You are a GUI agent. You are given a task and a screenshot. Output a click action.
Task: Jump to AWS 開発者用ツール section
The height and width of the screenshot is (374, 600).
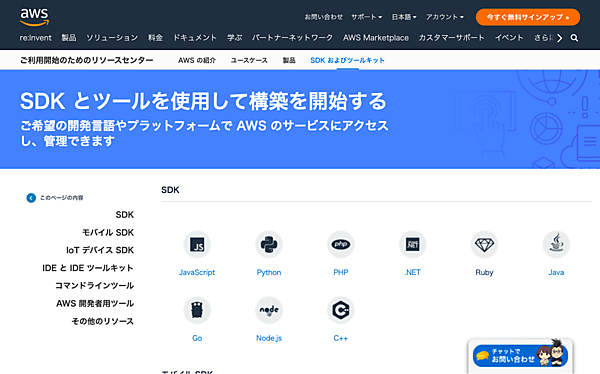(x=95, y=304)
